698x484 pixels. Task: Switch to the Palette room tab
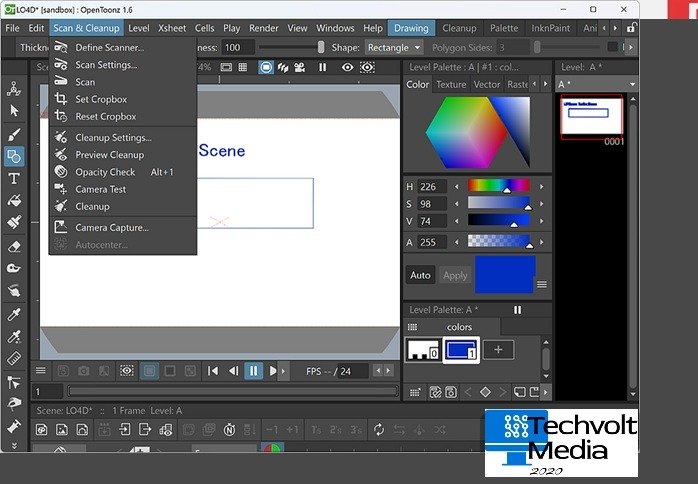pos(504,28)
